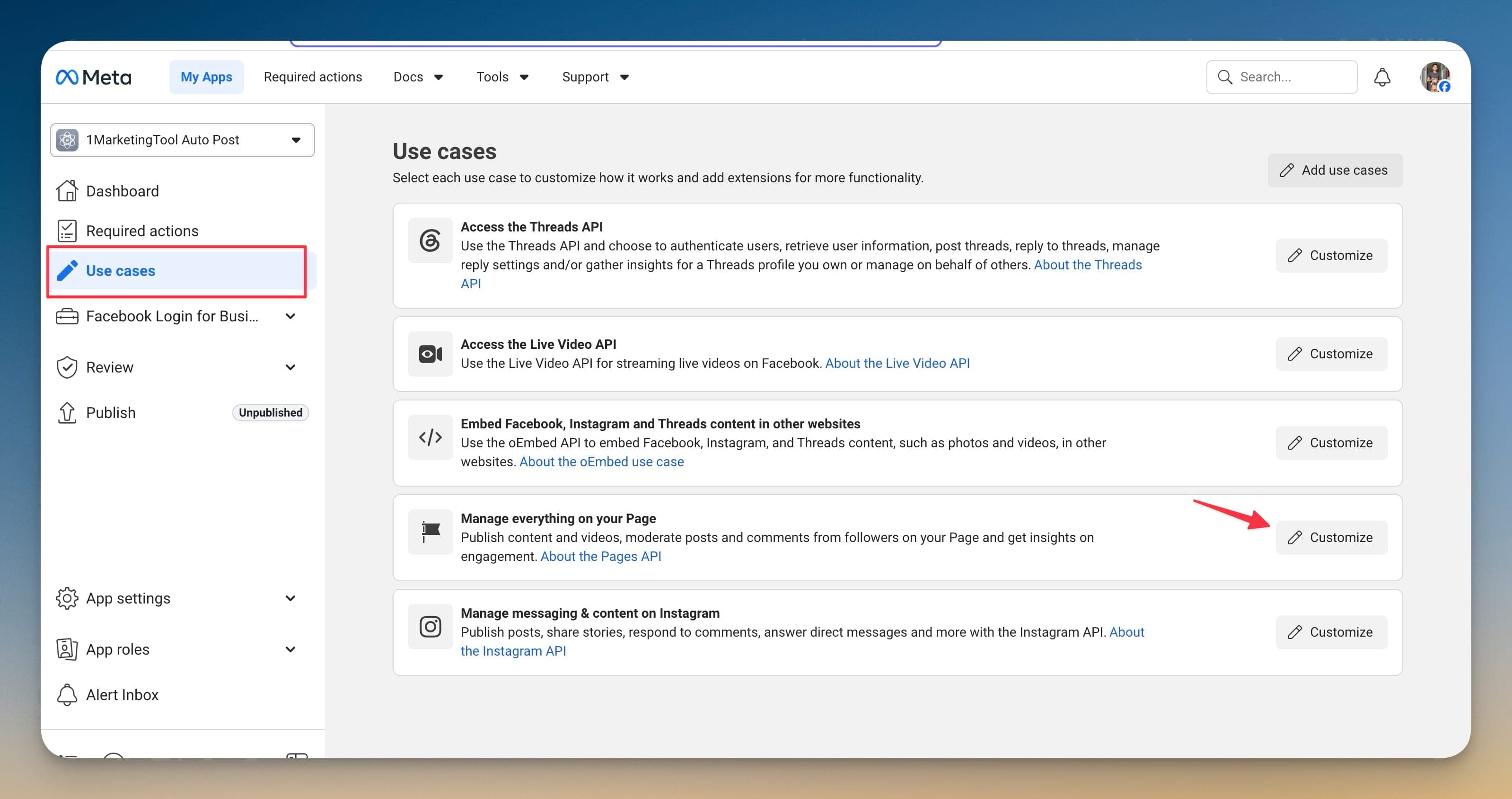Click the pencil icon in Add use cases
Screen dimensions: 1512x799
[x=1287, y=170]
